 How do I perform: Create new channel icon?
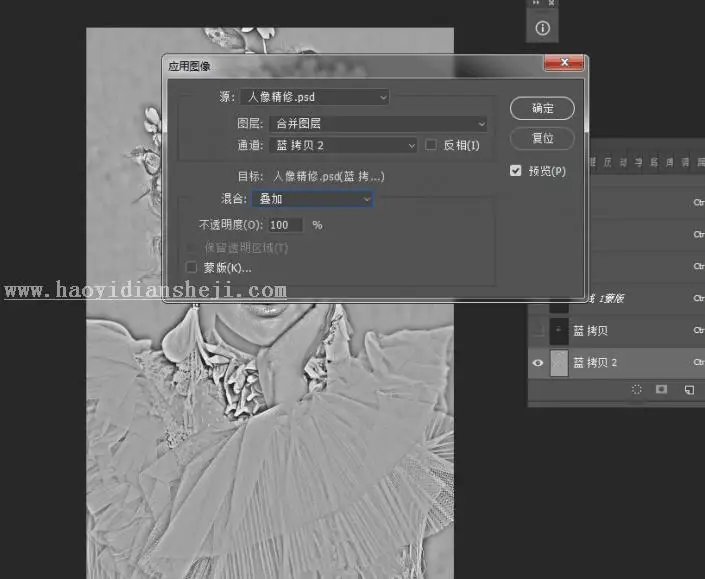[689, 390]
